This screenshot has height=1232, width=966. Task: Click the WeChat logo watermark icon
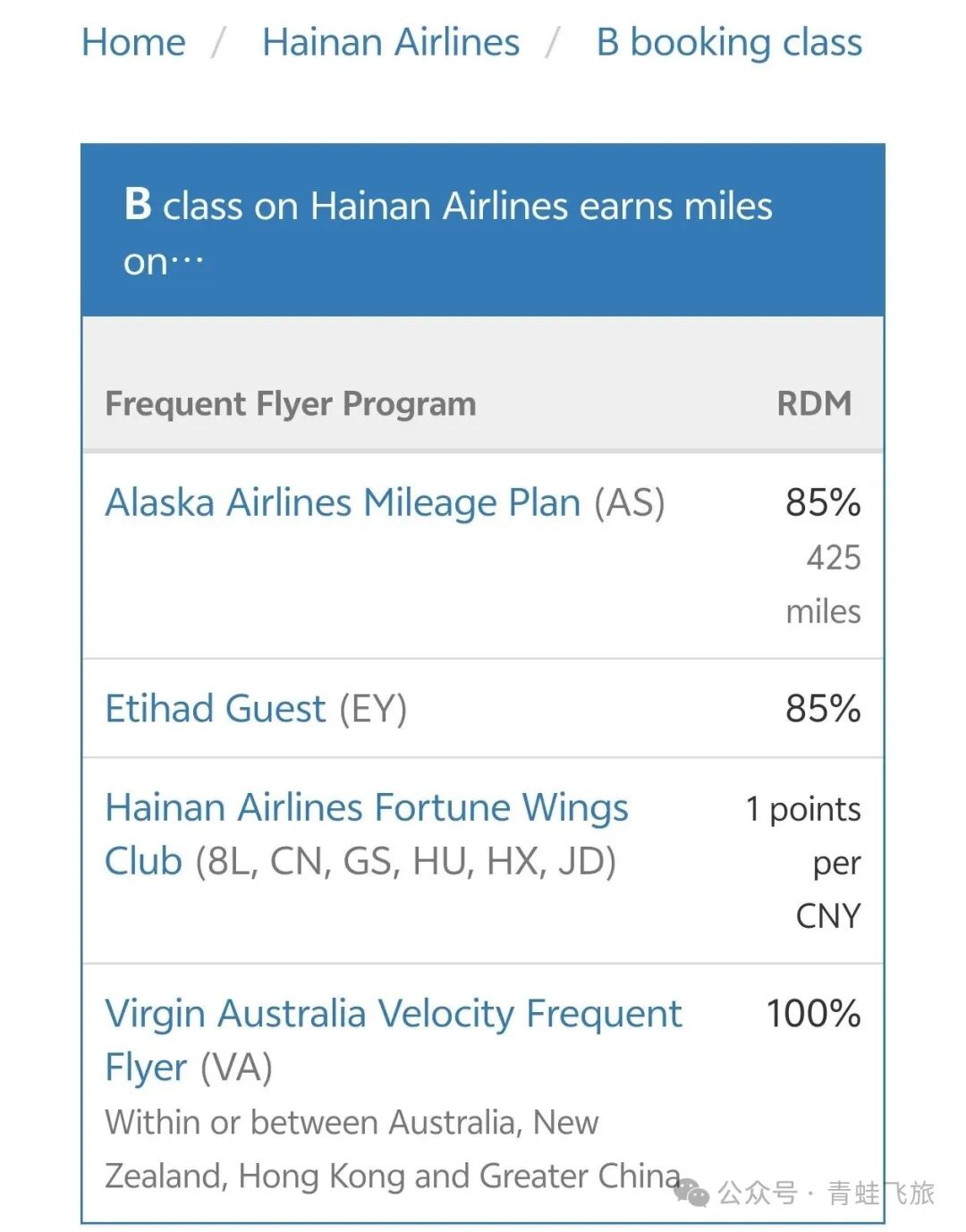click(x=691, y=1192)
